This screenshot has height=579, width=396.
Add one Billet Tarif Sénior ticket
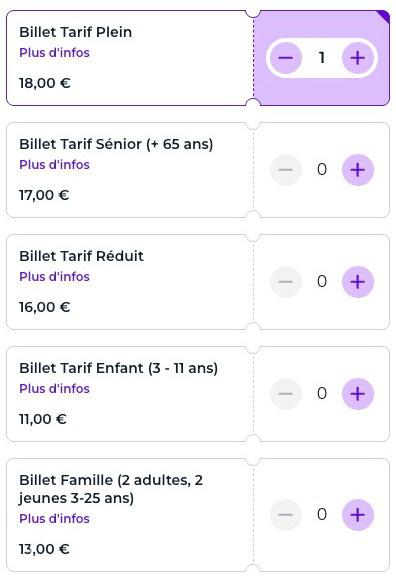pyautogui.click(x=358, y=170)
